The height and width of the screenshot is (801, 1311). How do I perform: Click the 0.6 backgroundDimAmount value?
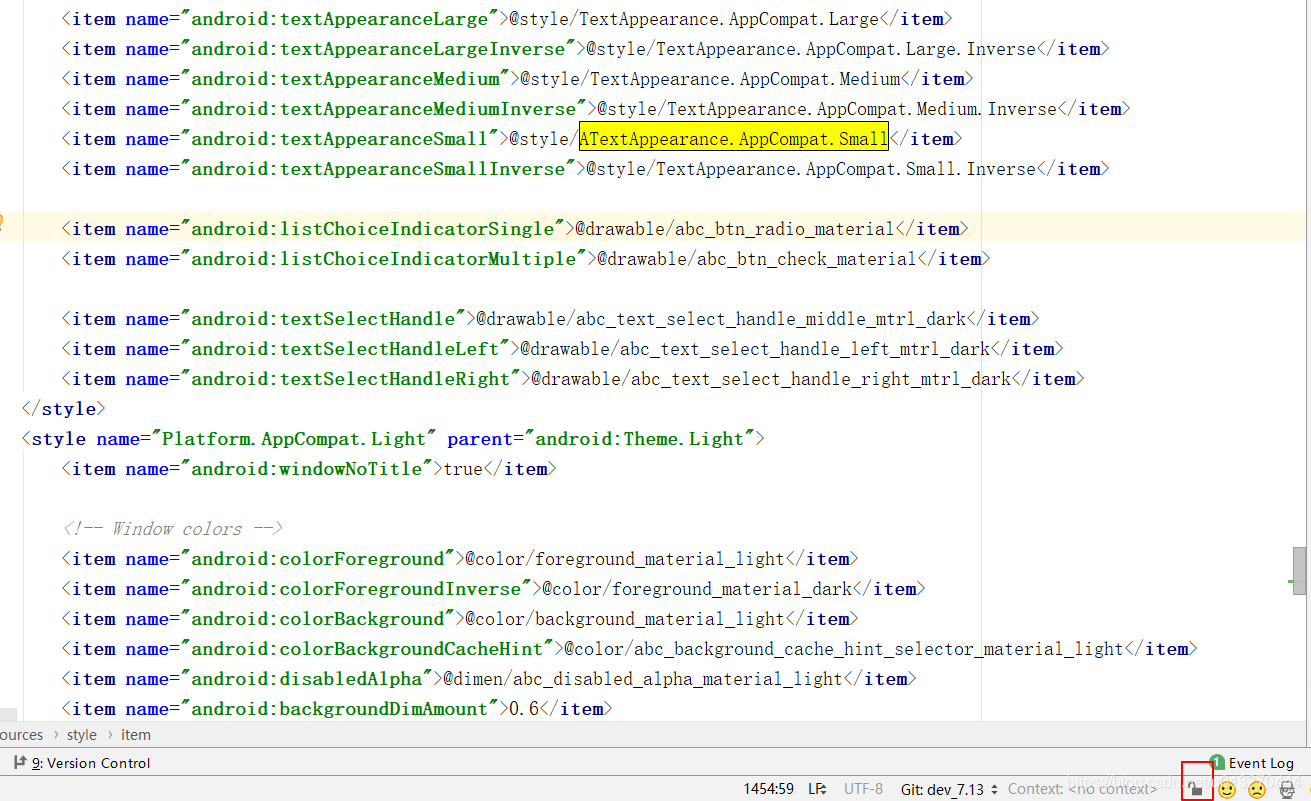[524, 709]
